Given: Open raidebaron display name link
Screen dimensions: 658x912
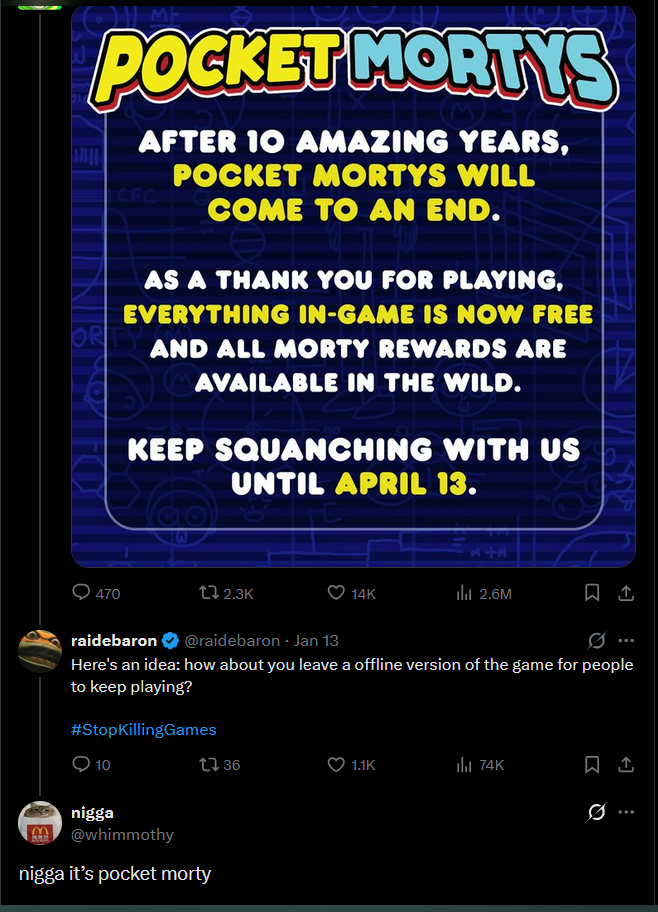Looking at the screenshot, I should coord(114,640).
